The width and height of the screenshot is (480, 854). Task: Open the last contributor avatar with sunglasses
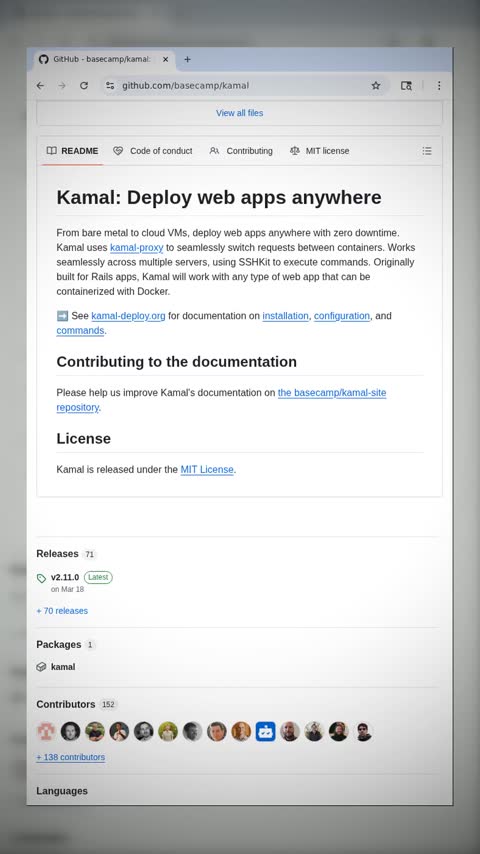click(x=363, y=731)
